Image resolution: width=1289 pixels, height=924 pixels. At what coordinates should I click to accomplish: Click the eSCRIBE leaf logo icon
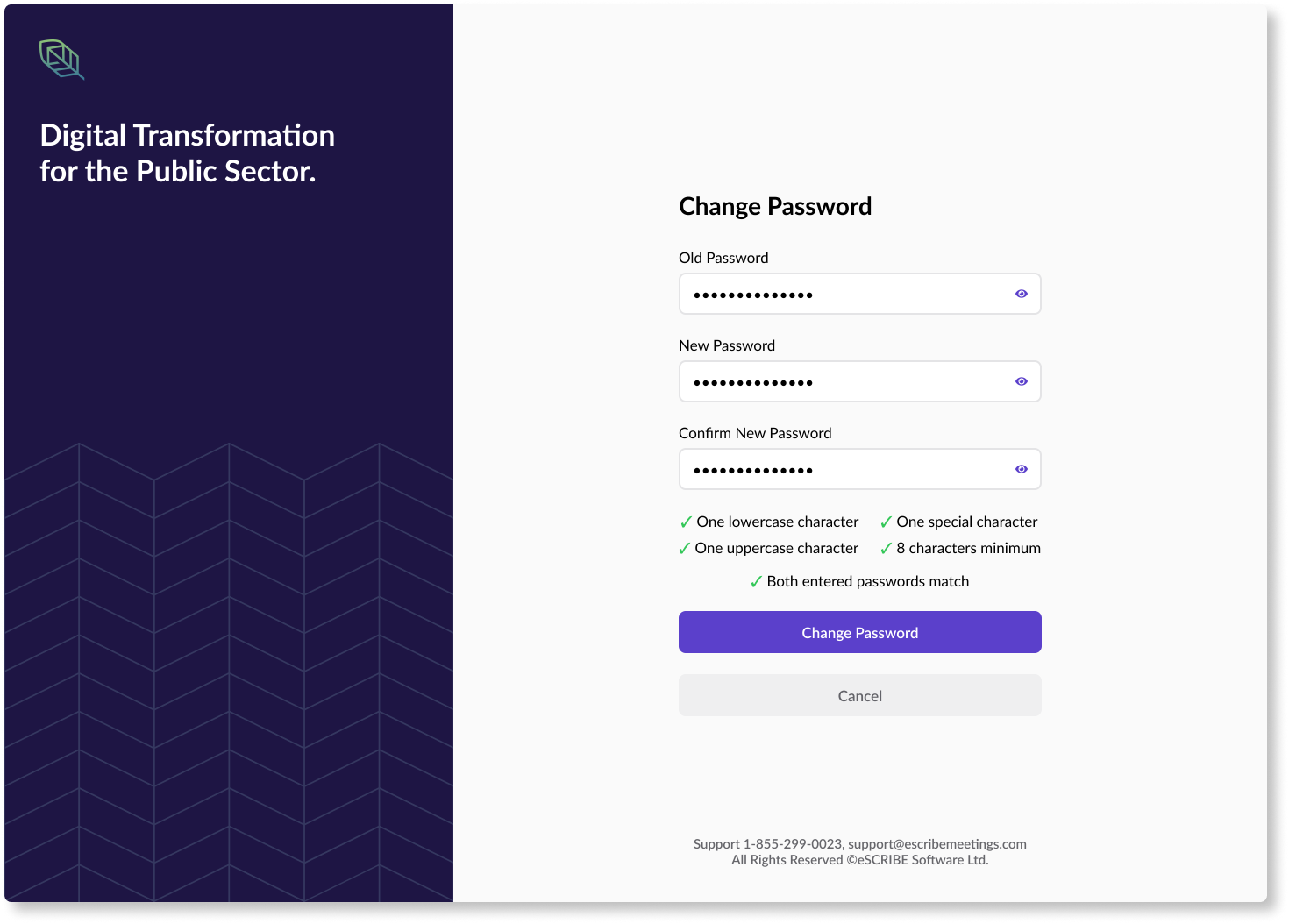[62, 60]
